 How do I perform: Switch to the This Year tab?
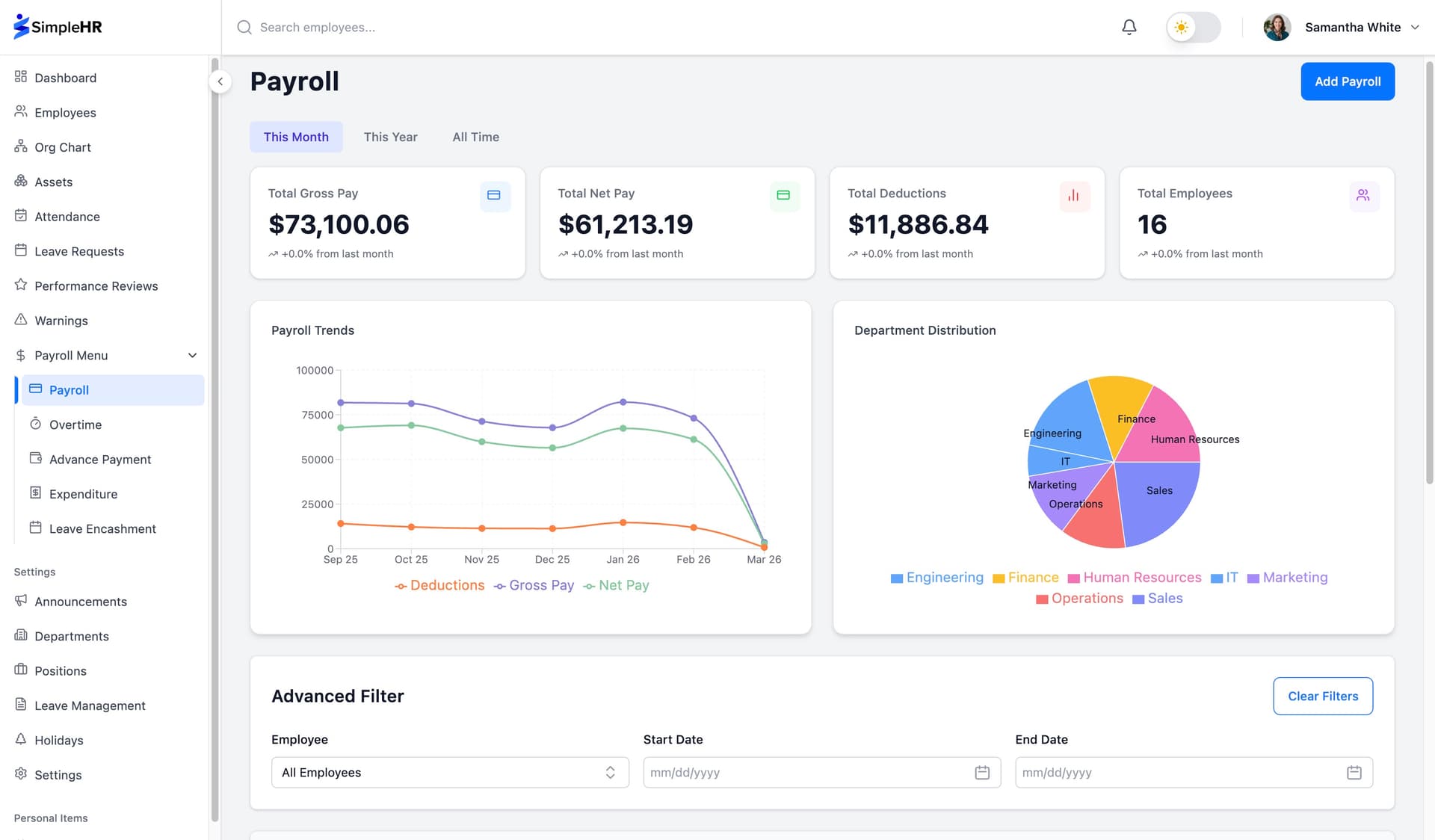tap(390, 137)
